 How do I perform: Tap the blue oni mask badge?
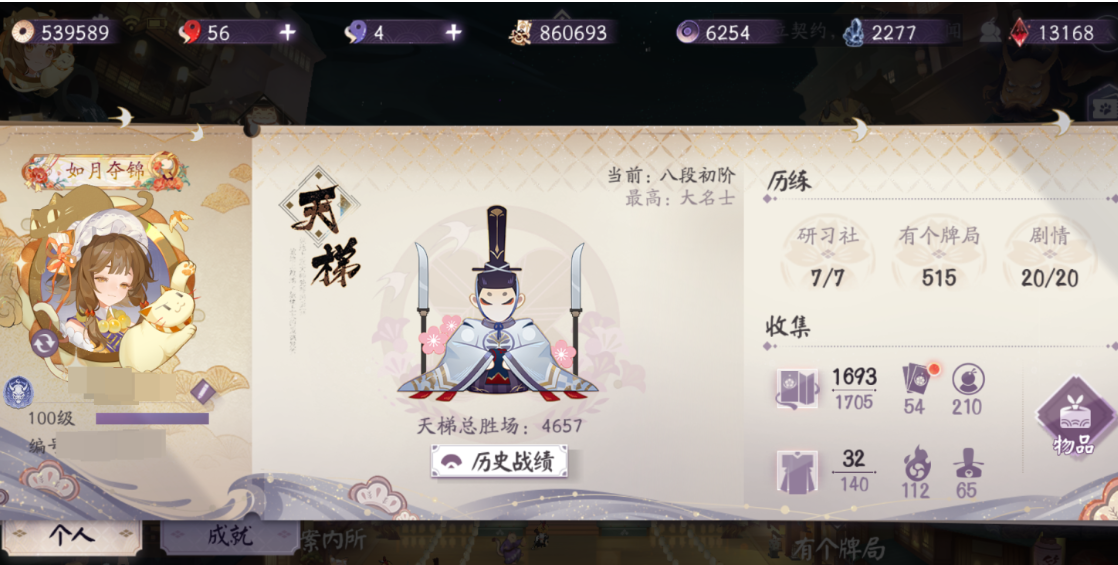coord(18,392)
